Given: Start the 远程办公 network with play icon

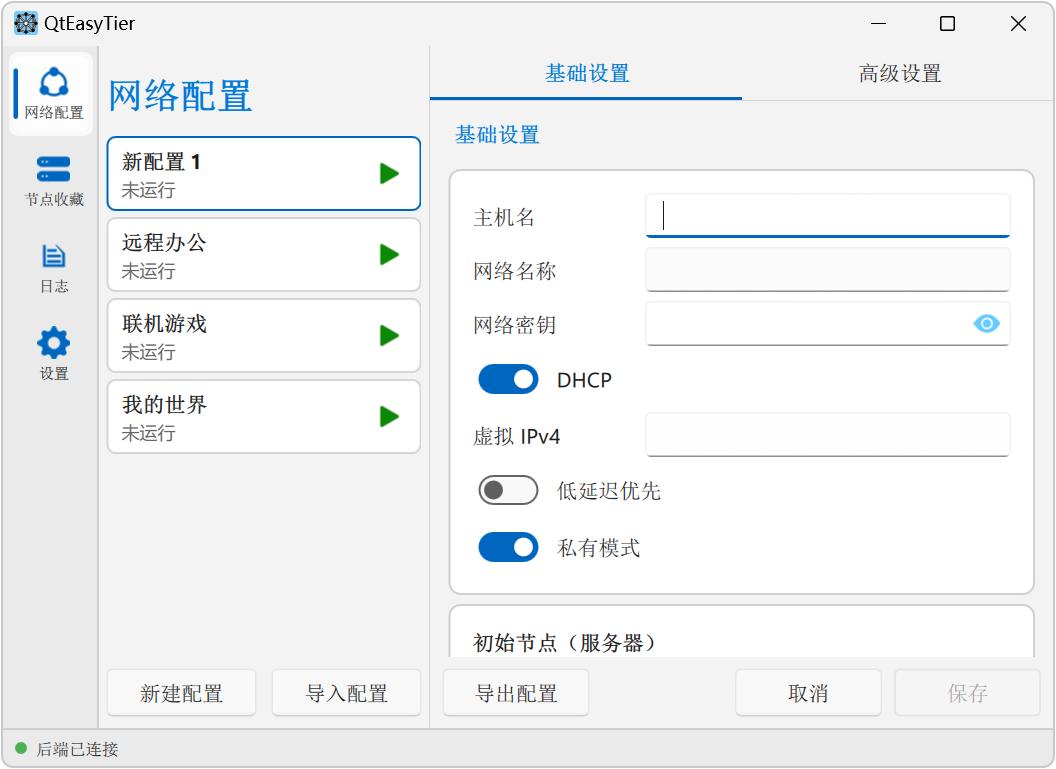Looking at the screenshot, I should (389, 255).
